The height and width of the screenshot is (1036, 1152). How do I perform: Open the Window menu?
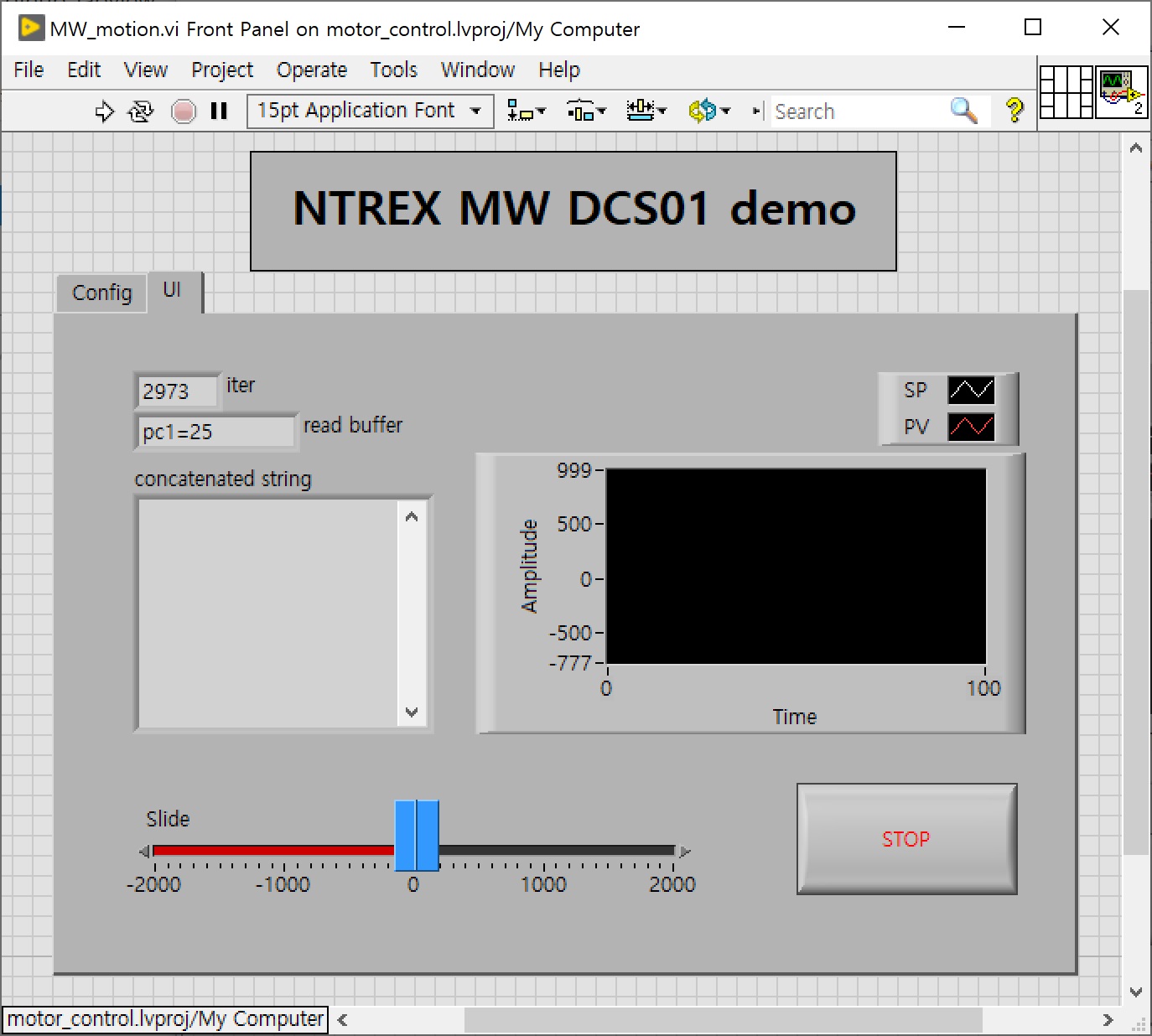[x=478, y=70]
